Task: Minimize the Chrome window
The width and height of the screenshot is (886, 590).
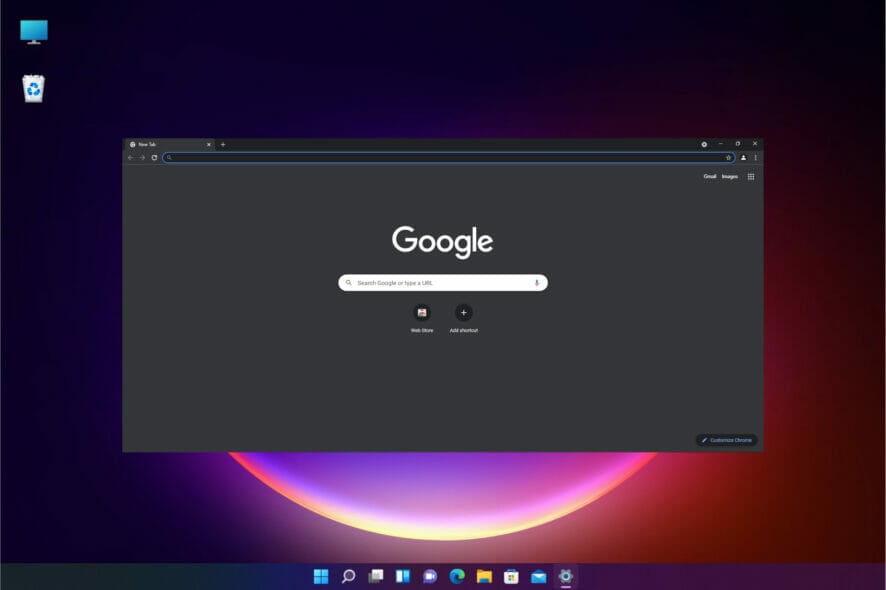Action: coord(720,144)
